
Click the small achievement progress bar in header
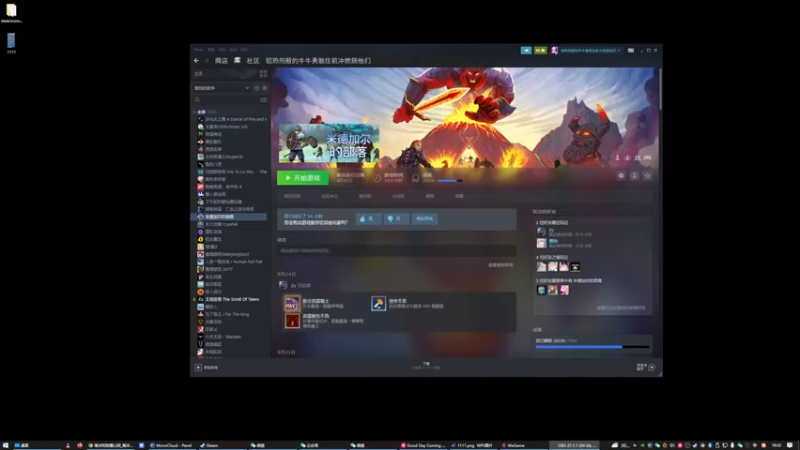coord(449,181)
